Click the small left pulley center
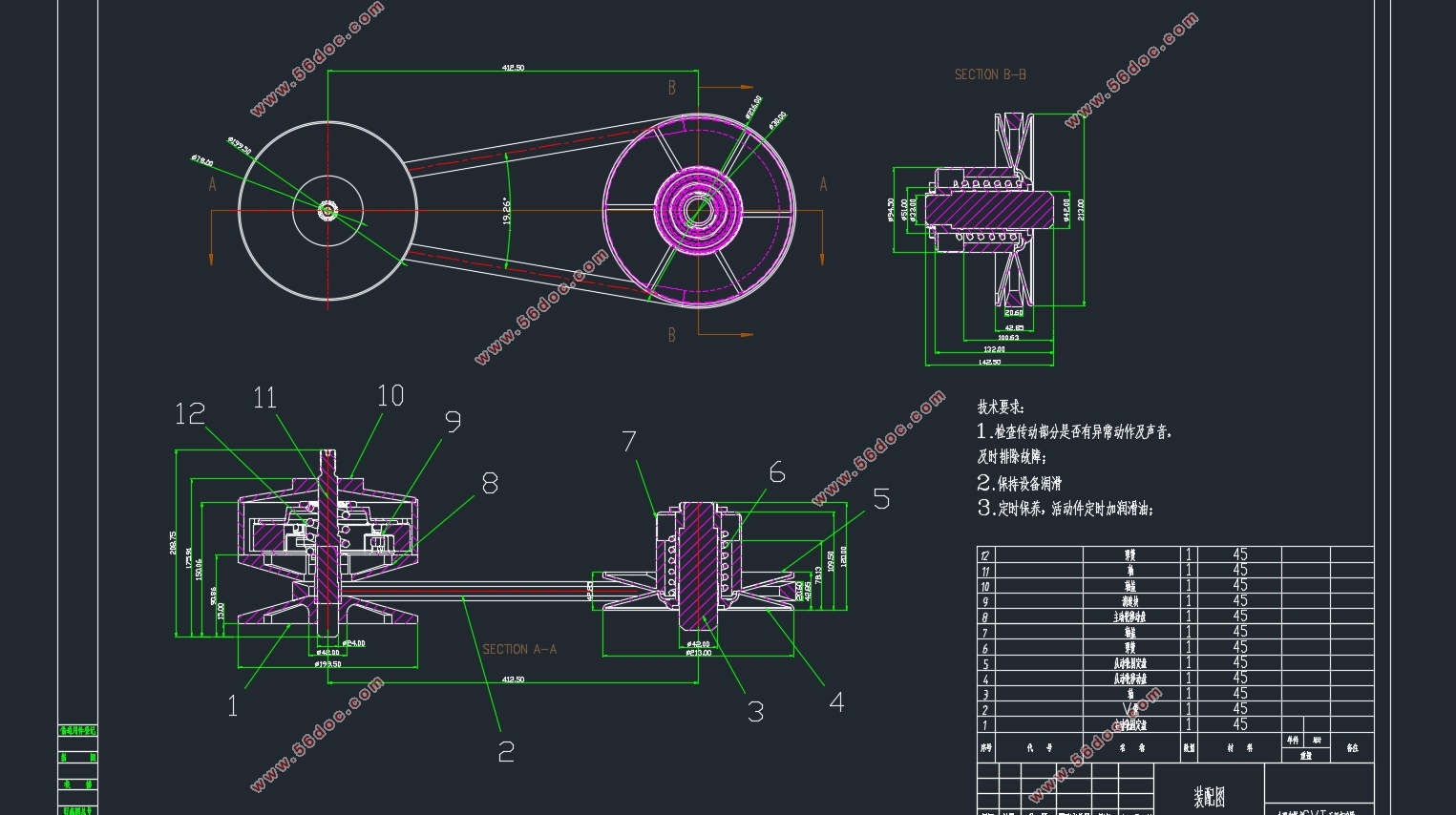 (x=327, y=210)
